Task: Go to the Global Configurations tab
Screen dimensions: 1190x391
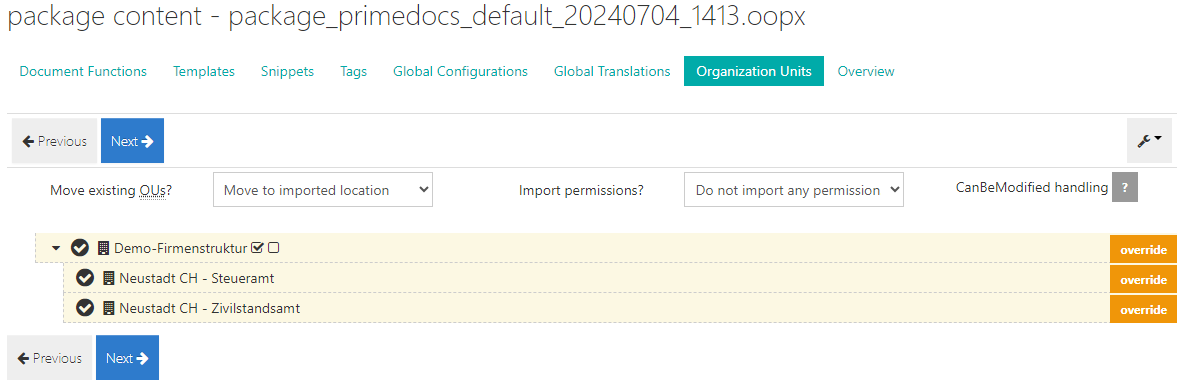Action: 461,71
